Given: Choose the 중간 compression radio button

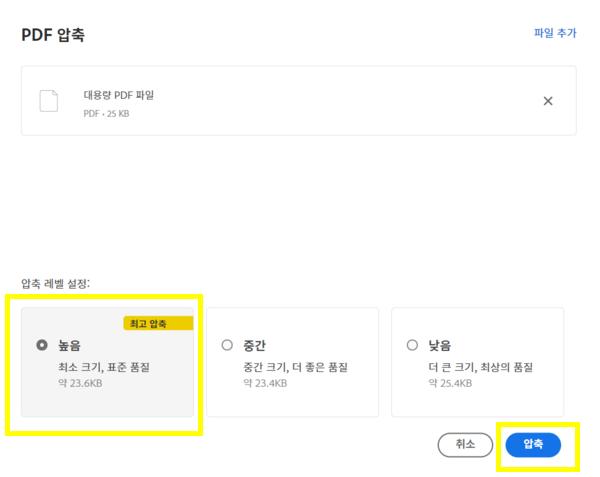Looking at the screenshot, I should [227, 345].
